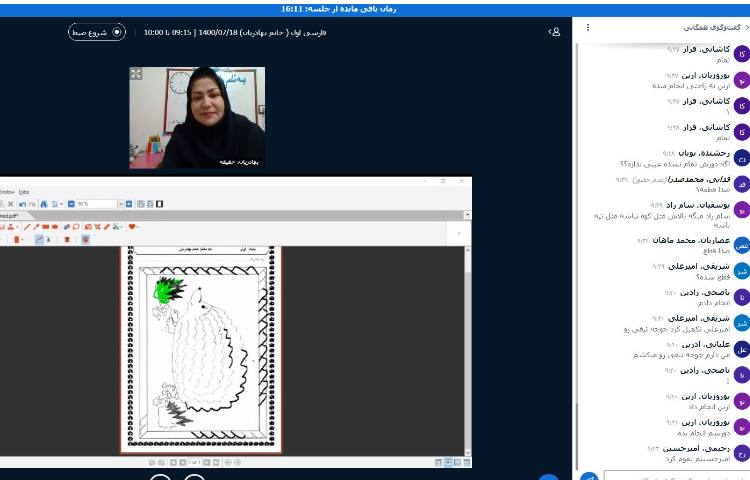Click the zoom out minus icon
750x480 pixels.
[68, 204]
